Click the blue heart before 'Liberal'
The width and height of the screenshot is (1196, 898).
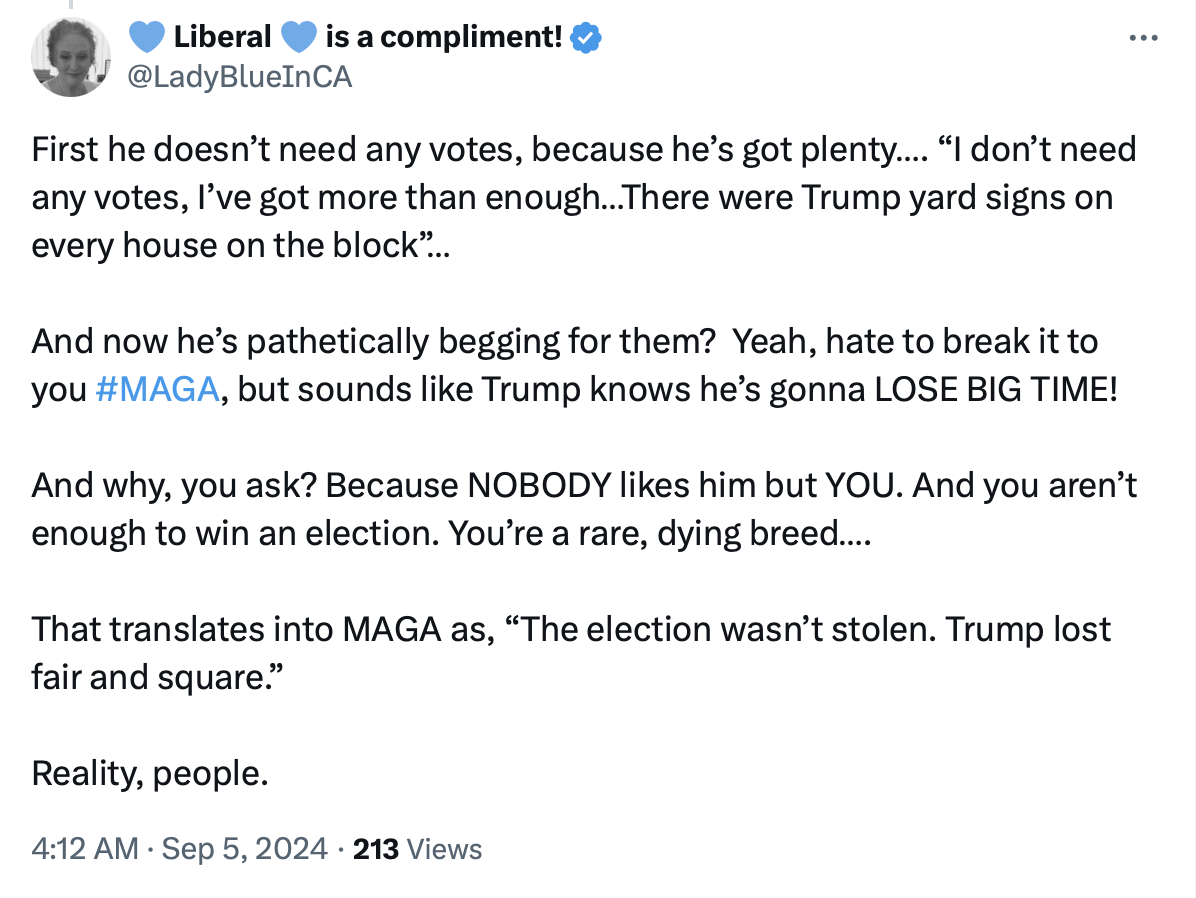(146, 37)
